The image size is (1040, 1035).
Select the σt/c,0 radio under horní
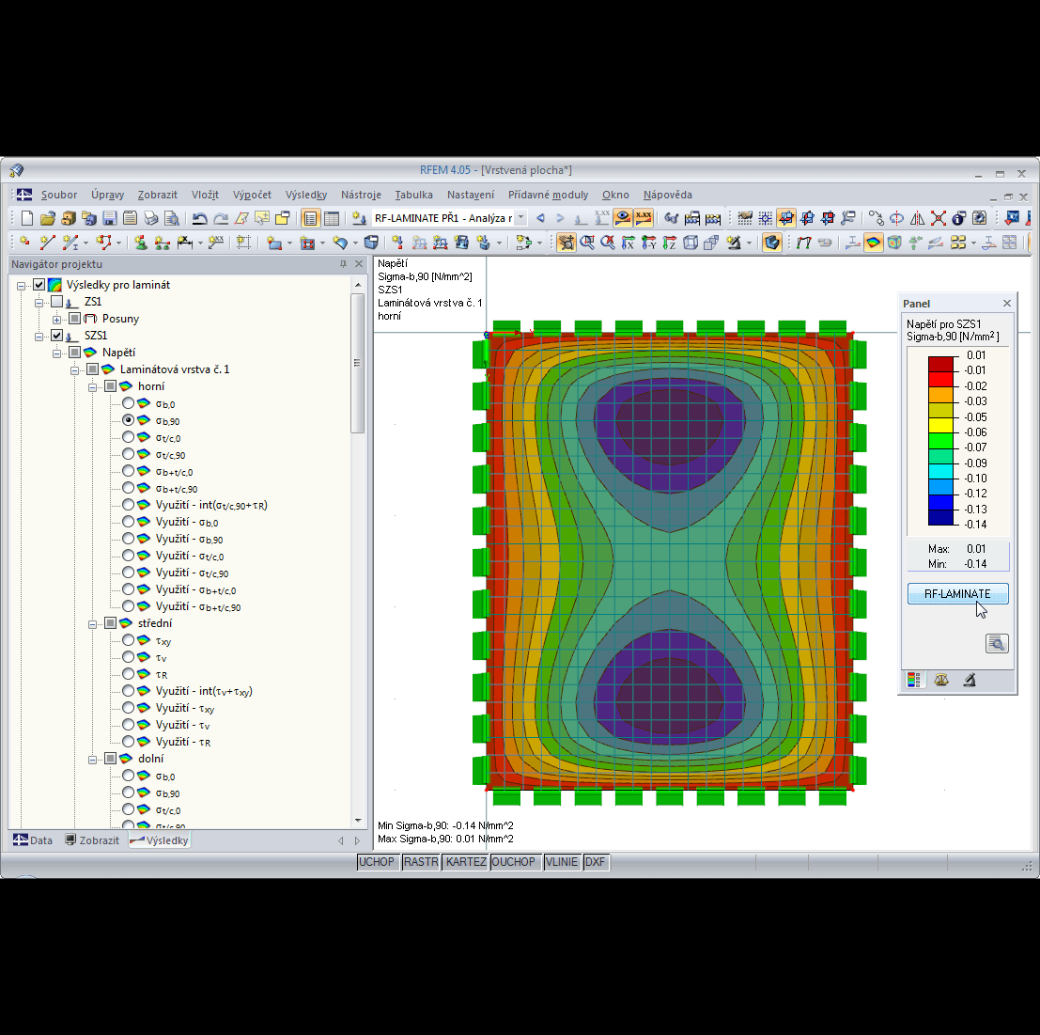[x=128, y=437]
